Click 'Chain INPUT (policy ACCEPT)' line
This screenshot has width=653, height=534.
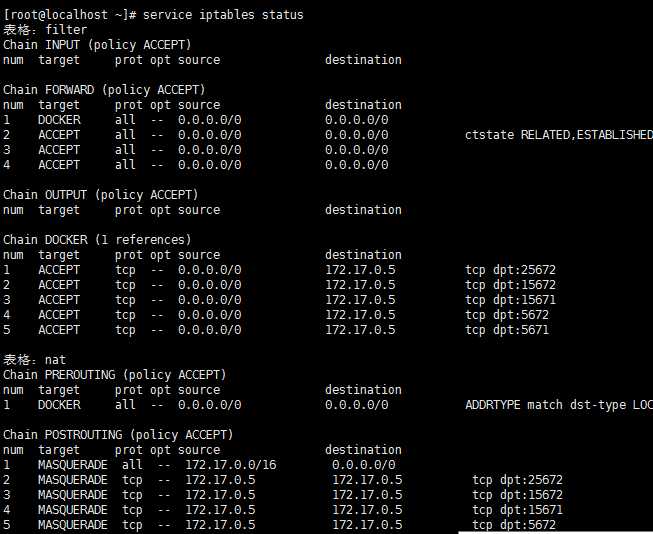pos(97,45)
